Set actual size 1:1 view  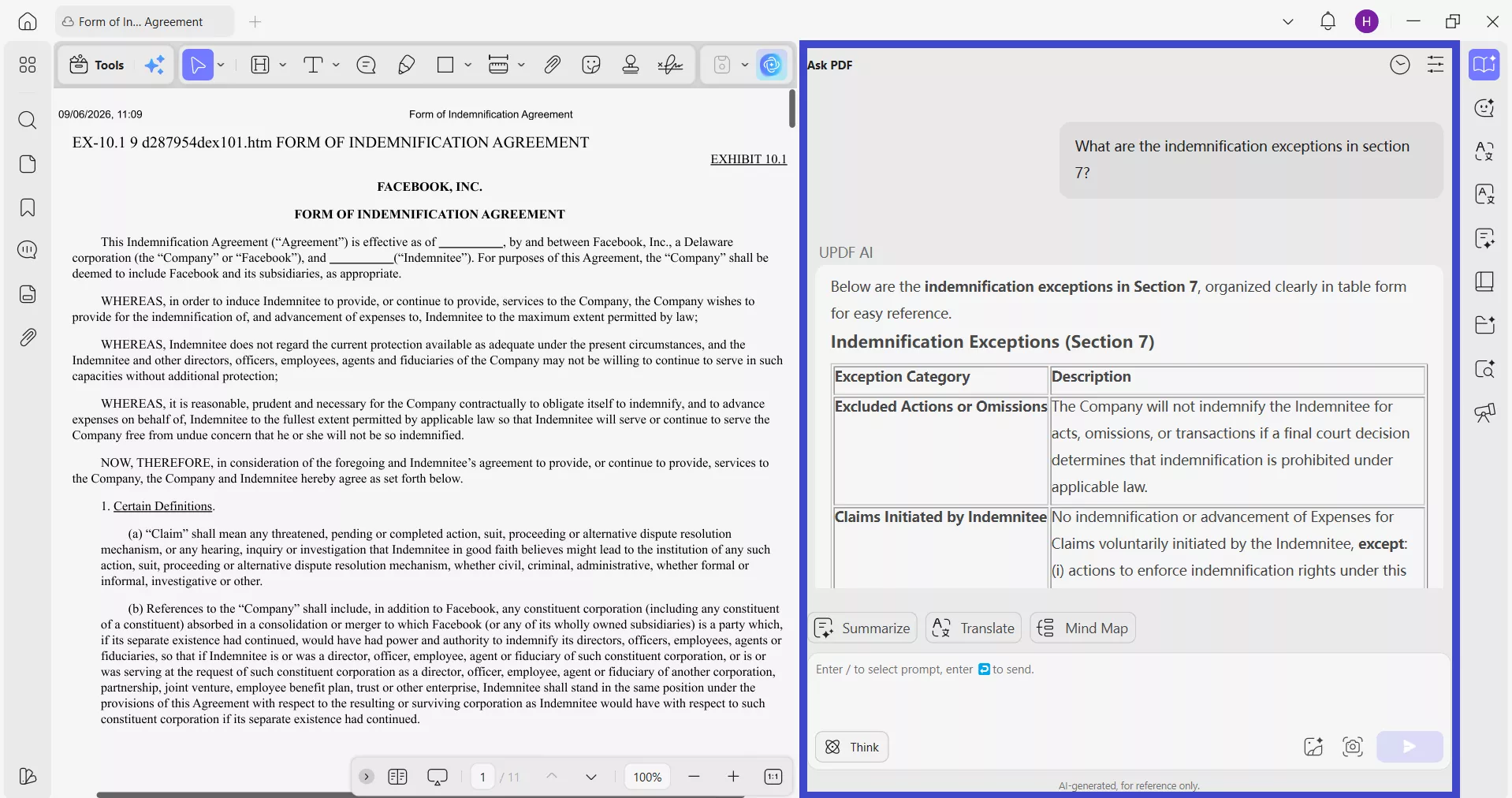coord(773,777)
